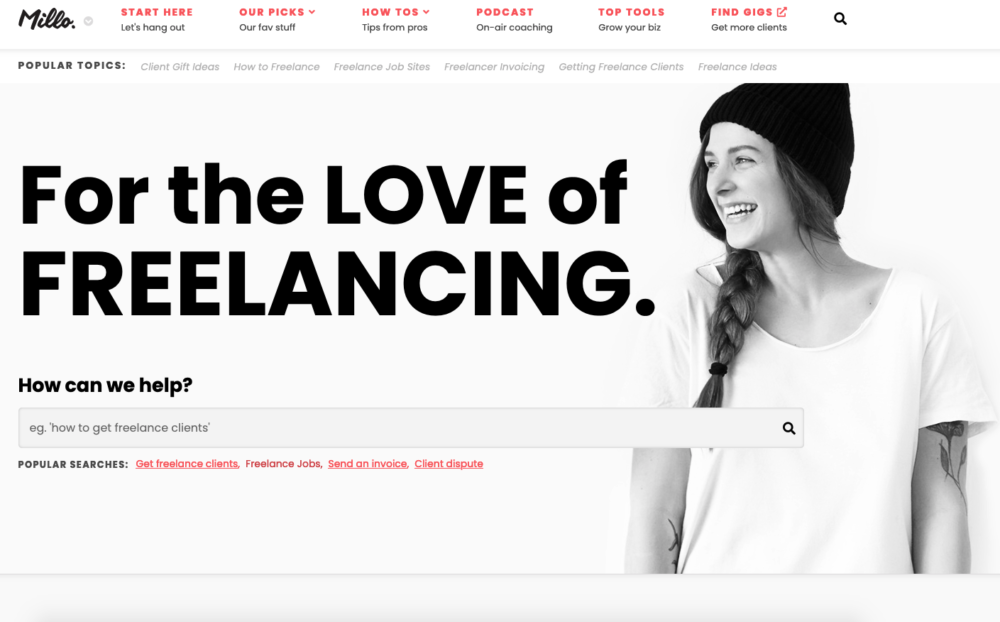The image size is (1000, 622).
Task: Click the Millo logo
Action: 47,19
